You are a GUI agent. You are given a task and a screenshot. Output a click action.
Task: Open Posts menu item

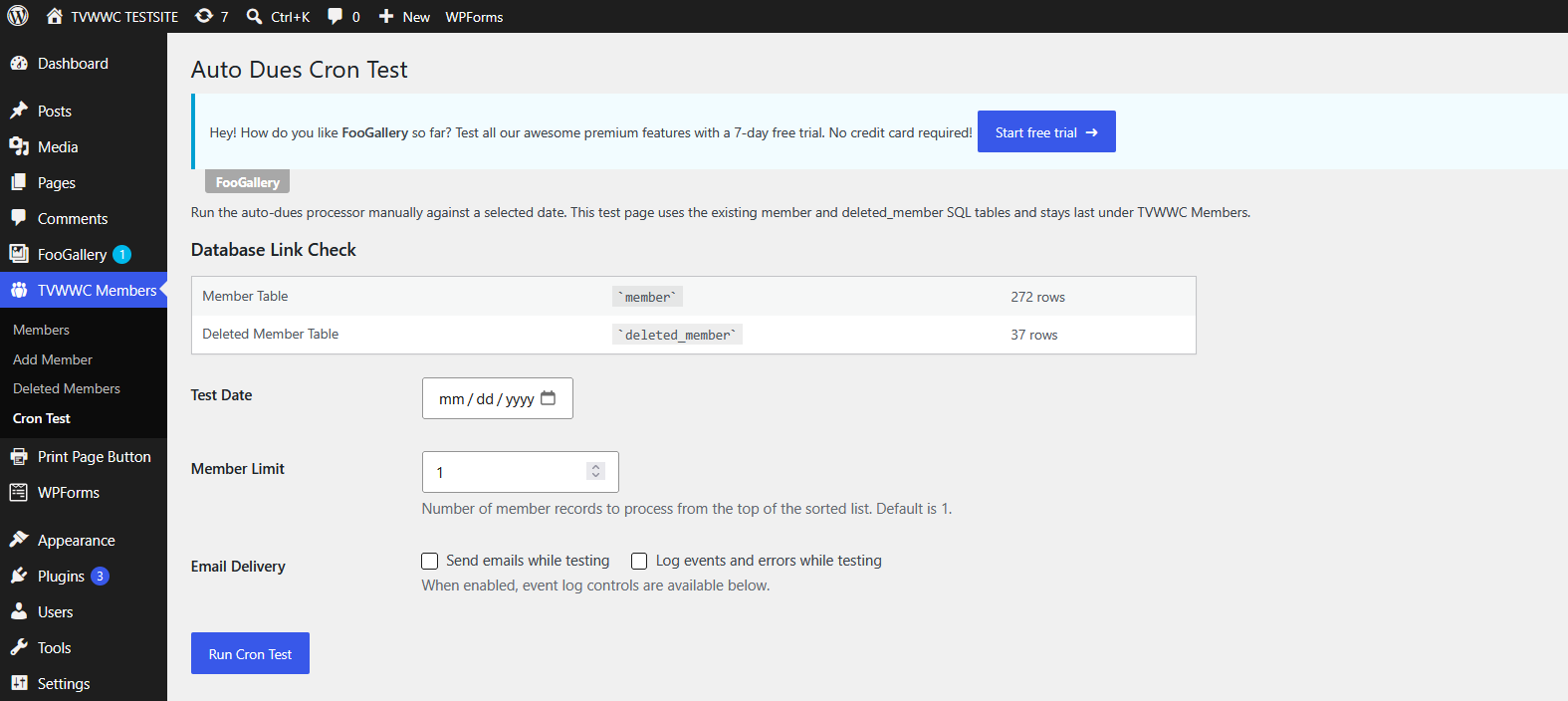click(x=84, y=111)
